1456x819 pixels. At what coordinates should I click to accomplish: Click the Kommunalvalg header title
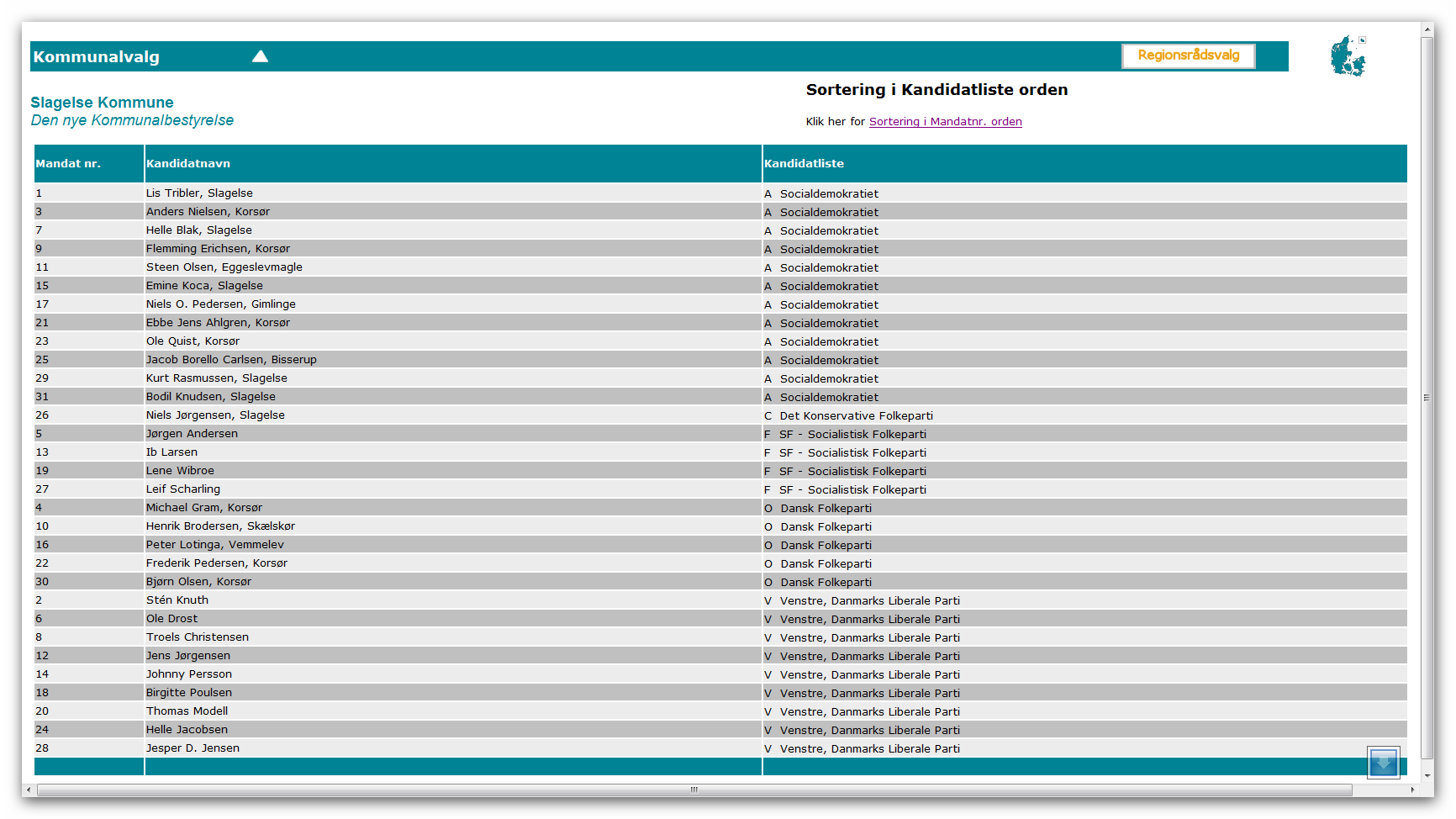click(97, 57)
